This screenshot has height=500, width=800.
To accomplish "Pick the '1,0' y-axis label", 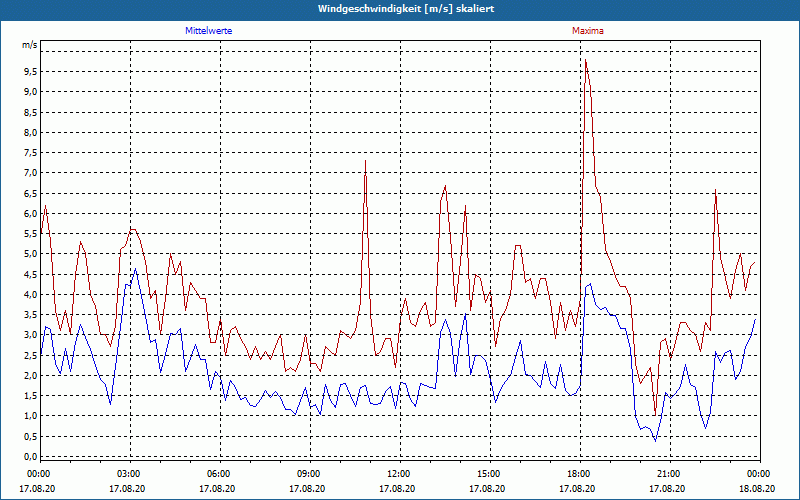I will click(x=31, y=416).
